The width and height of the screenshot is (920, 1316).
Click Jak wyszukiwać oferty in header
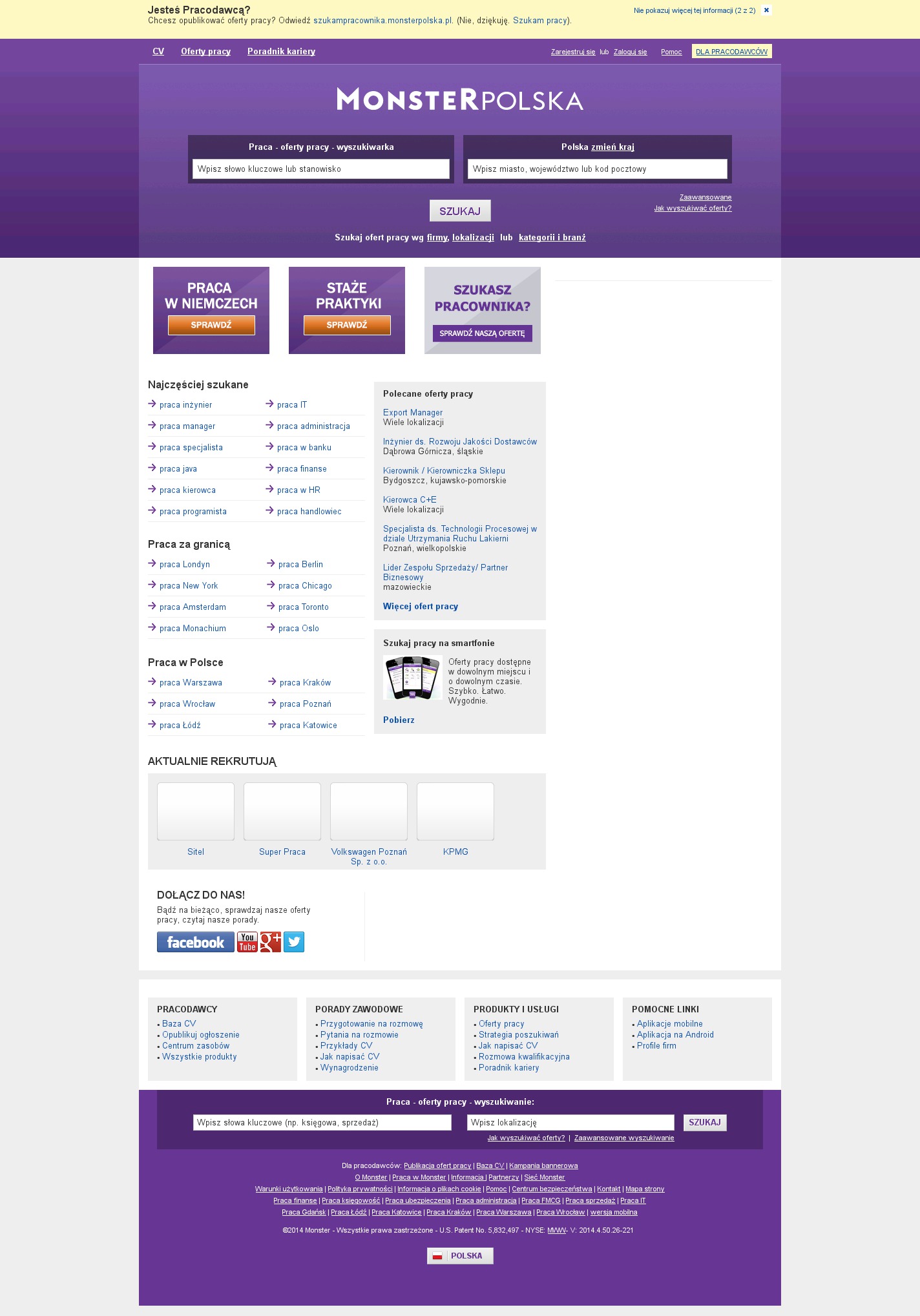(x=693, y=208)
